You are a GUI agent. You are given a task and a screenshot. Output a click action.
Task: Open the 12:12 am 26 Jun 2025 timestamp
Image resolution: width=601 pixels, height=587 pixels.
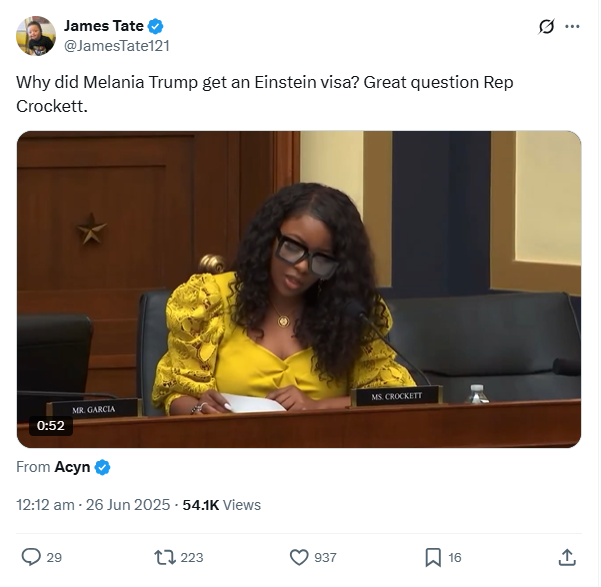93,505
